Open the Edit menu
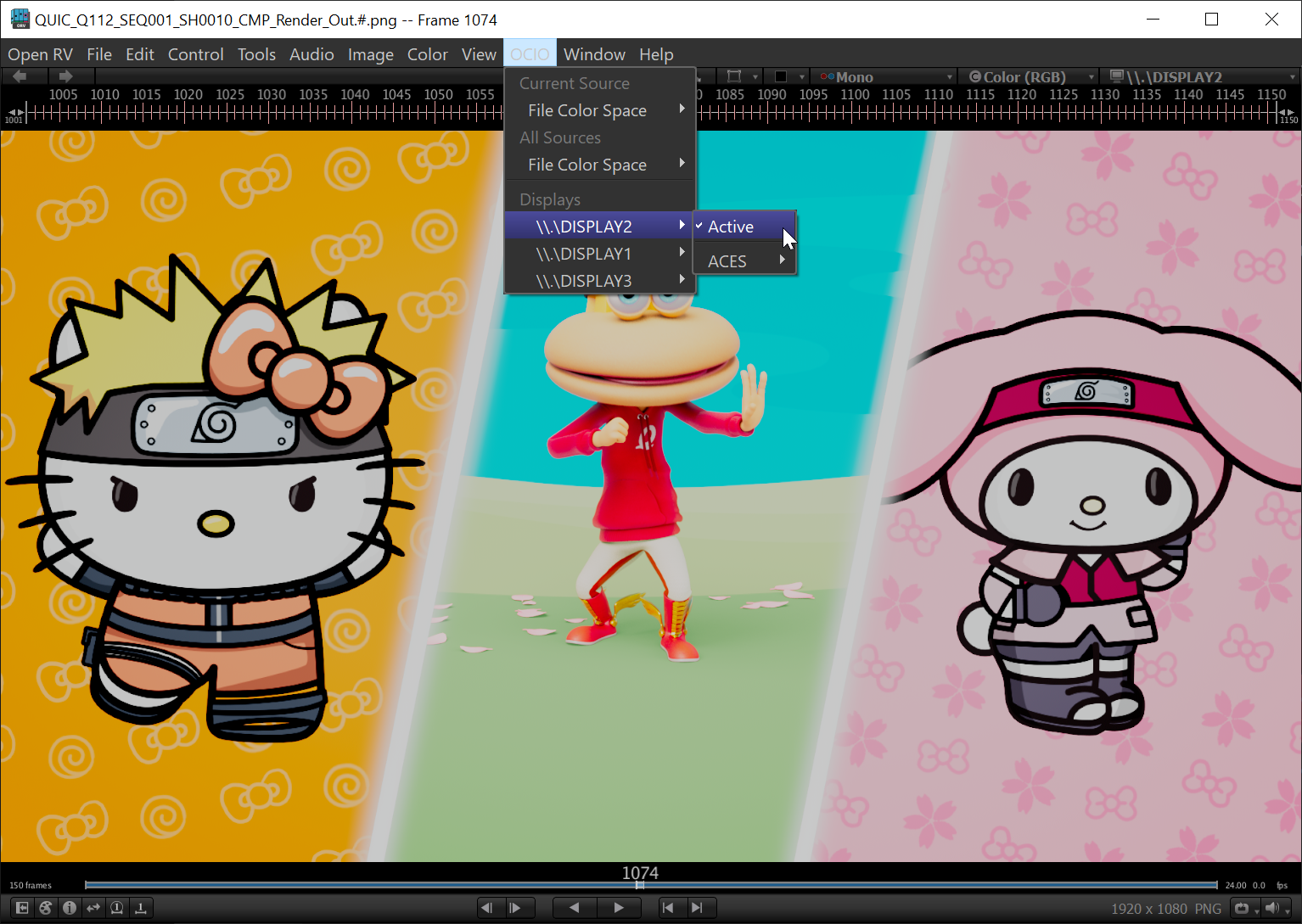Screen dimensions: 1302x924 tap(140, 54)
